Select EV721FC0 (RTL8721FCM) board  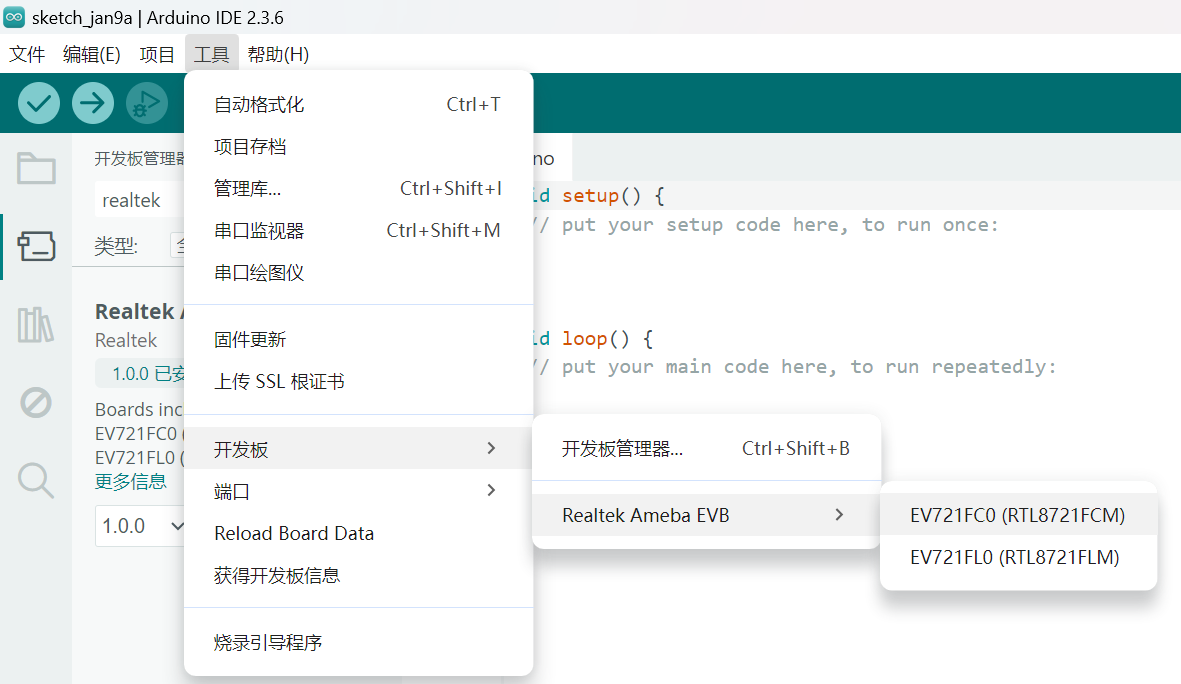click(x=1017, y=515)
